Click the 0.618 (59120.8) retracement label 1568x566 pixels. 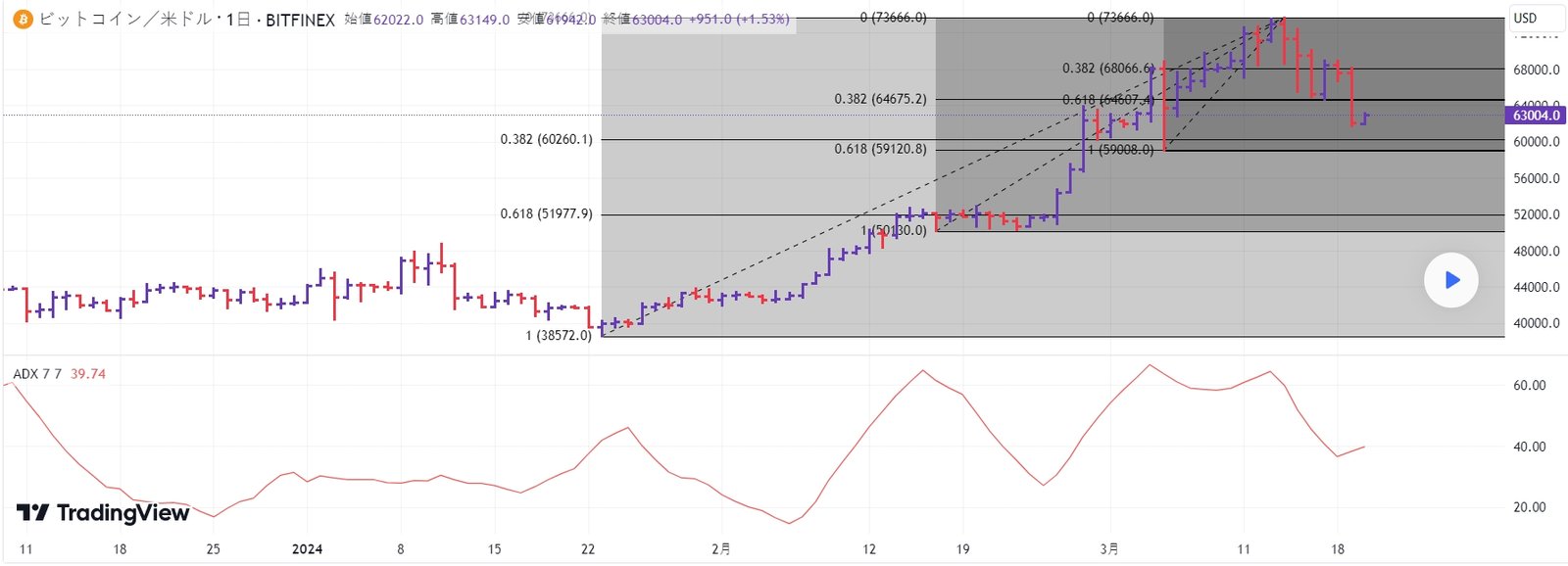click(880, 149)
